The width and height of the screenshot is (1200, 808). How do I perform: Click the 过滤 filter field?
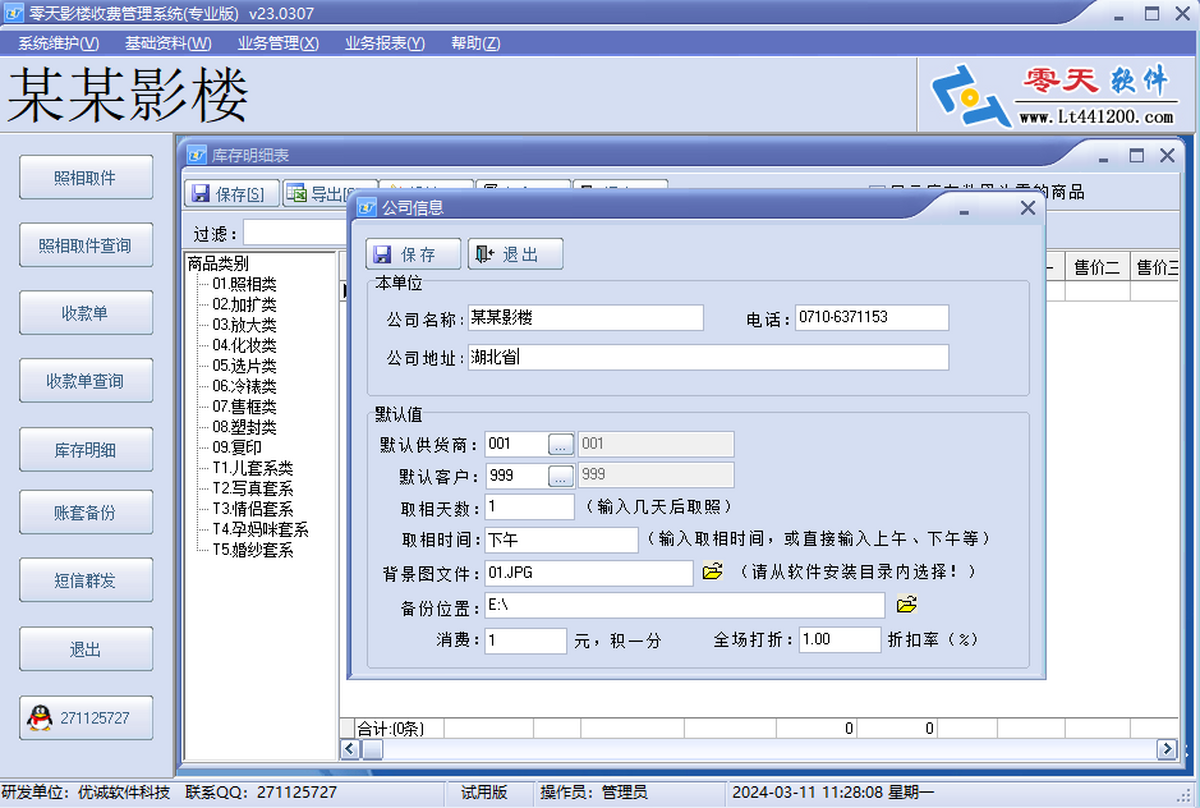click(x=295, y=233)
